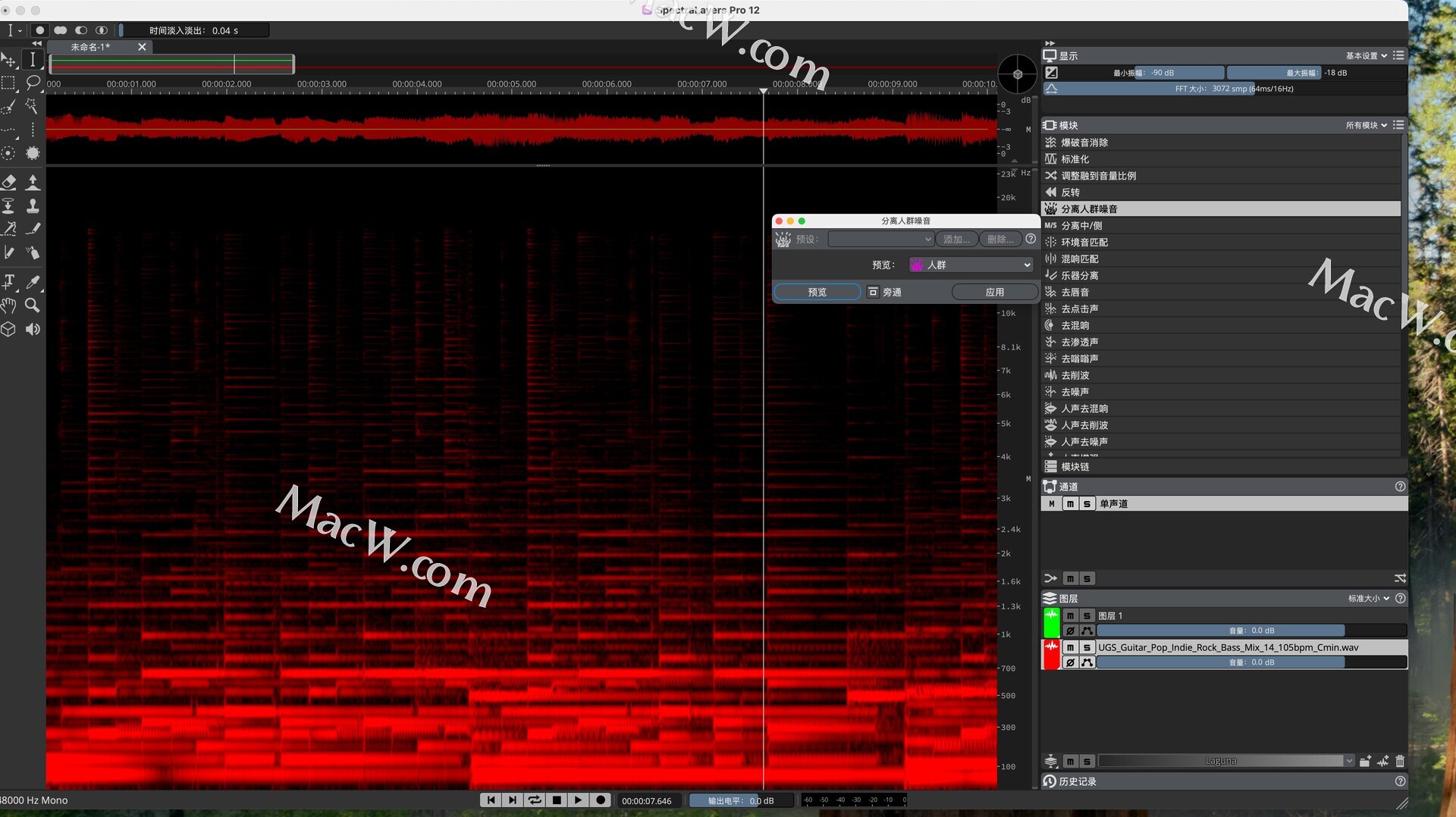
Task: Select the lasso selection tool
Action: coord(33,82)
